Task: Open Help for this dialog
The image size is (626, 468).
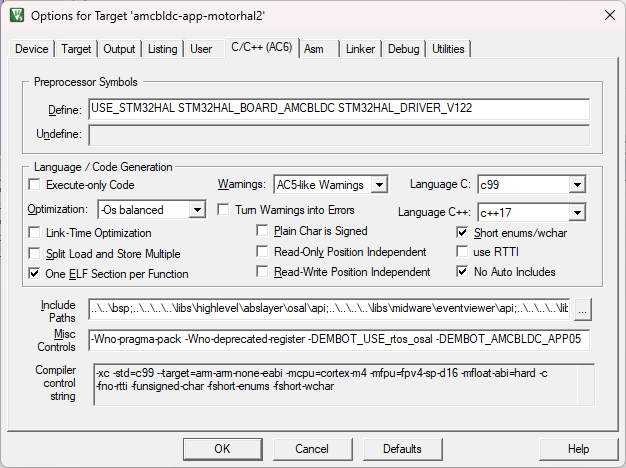Action: (x=578, y=449)
